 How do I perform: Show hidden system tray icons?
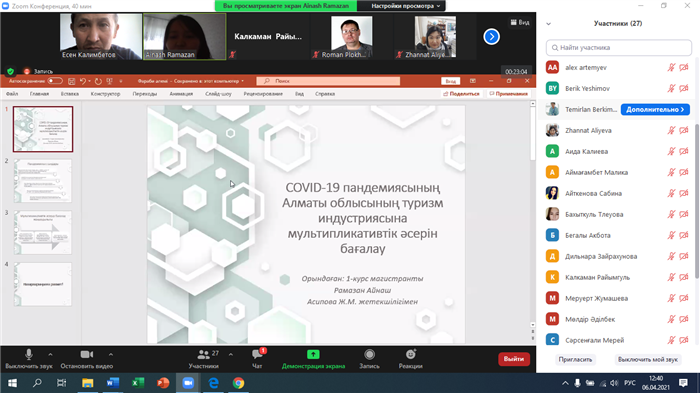click(565, 383)
